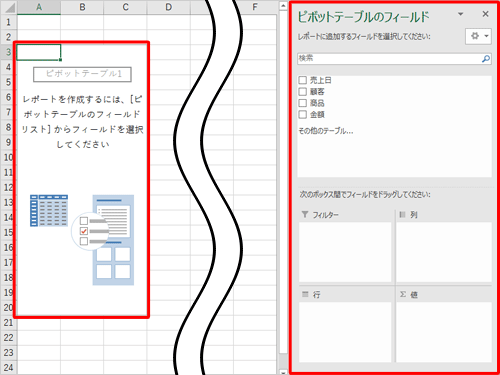Check the 売上日 field checkbox
Viewport: 500px width, 375px height.
(x=303, y=80)
